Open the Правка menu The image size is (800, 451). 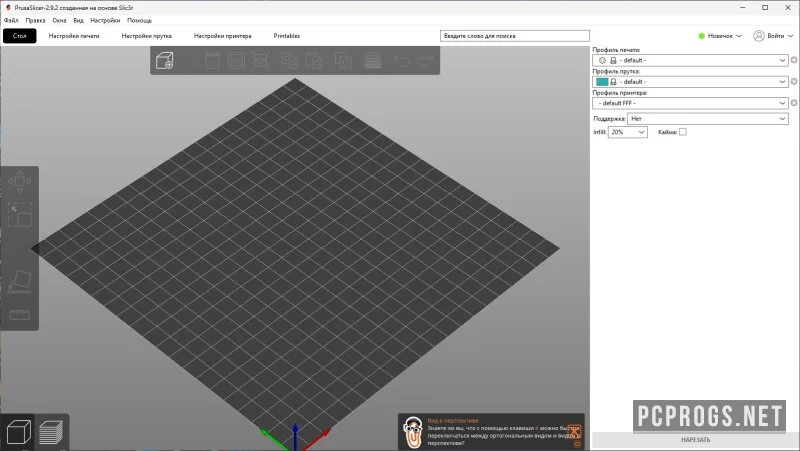[35, 20]
